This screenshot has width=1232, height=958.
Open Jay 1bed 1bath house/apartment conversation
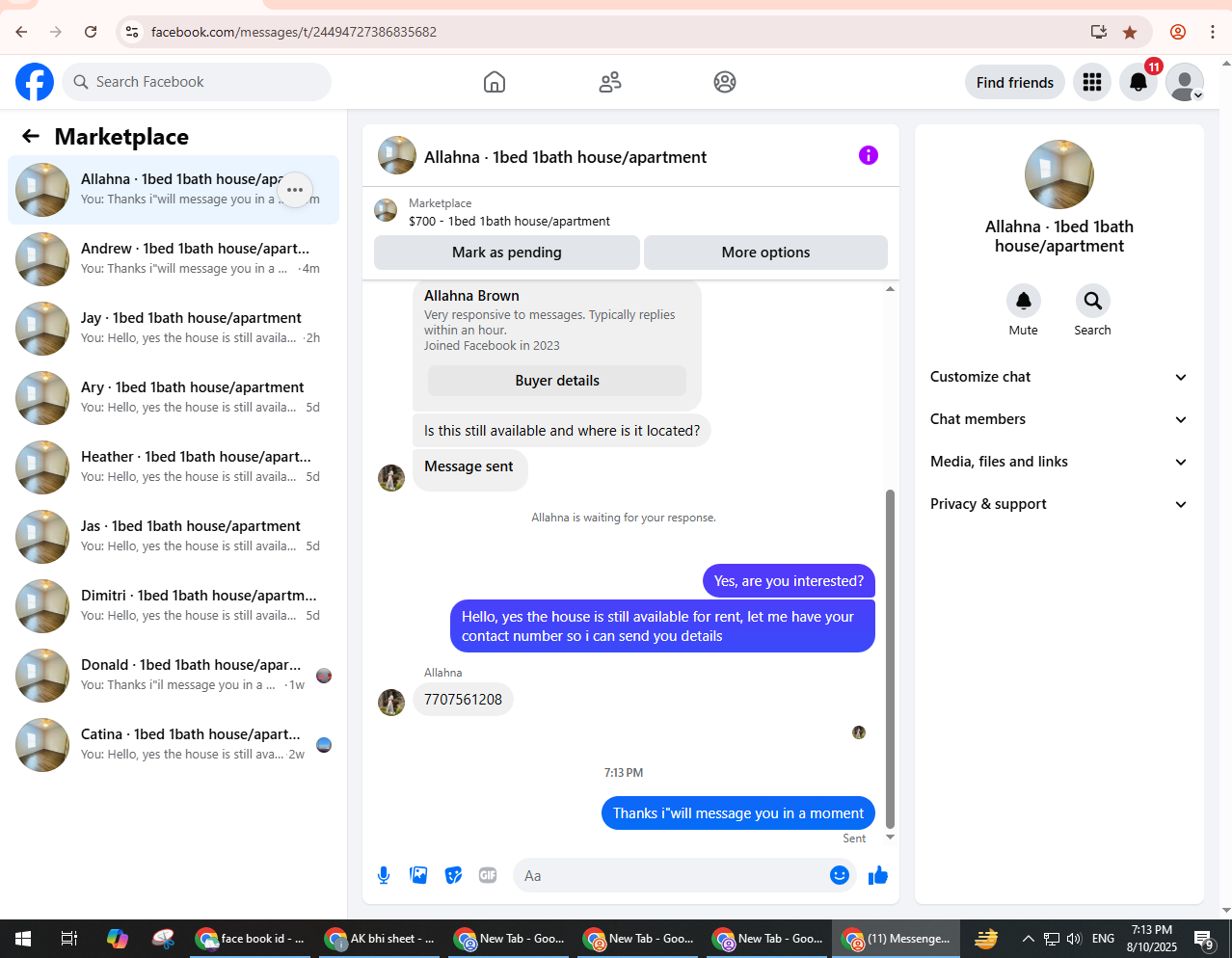pos(174,329)
